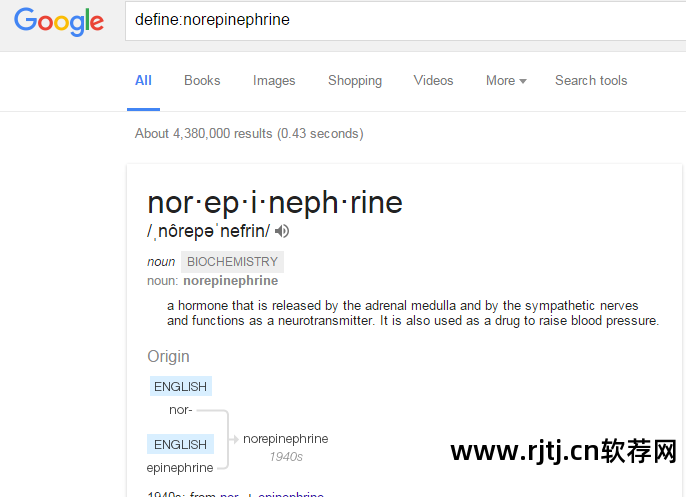This screenshot has height=497, width=686.
Task: Click the Origin section heading
Action: 168,357
